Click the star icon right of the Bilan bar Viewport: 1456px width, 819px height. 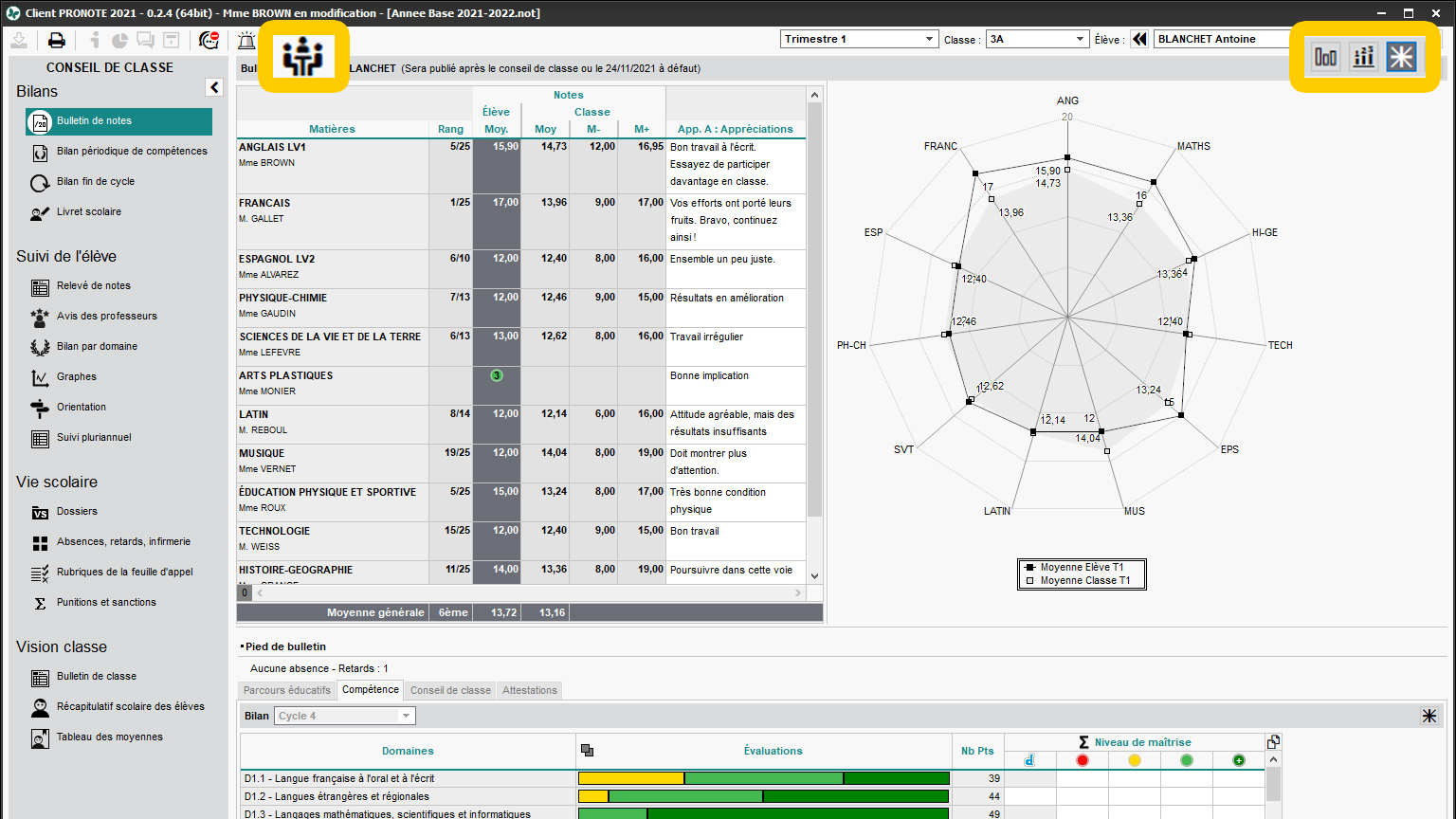[1429, 716]
